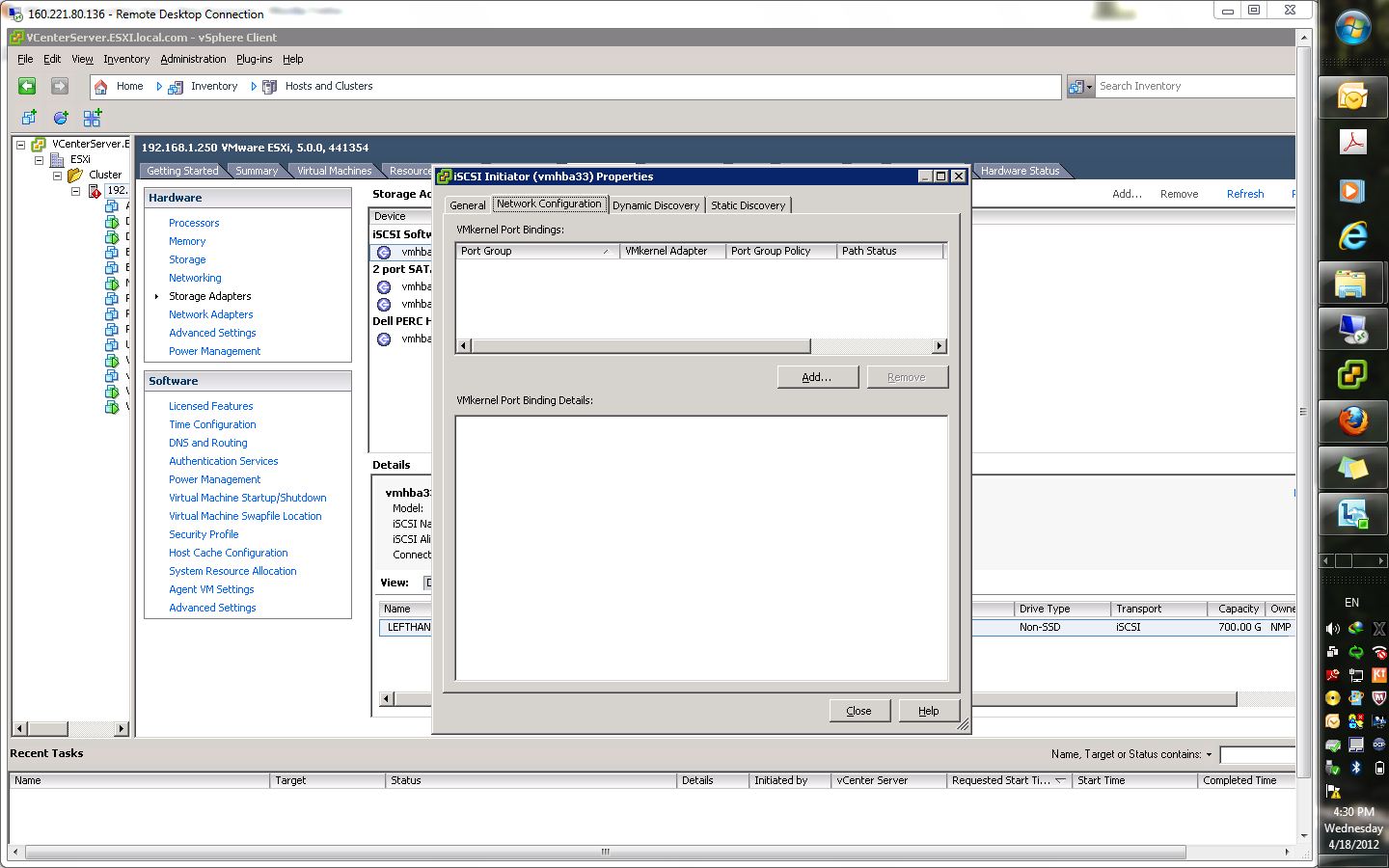Click the Hosts and Clusters breadcrumb icon
The image size is (1389, 868).
pyautogui.click(x=270, y=87)
